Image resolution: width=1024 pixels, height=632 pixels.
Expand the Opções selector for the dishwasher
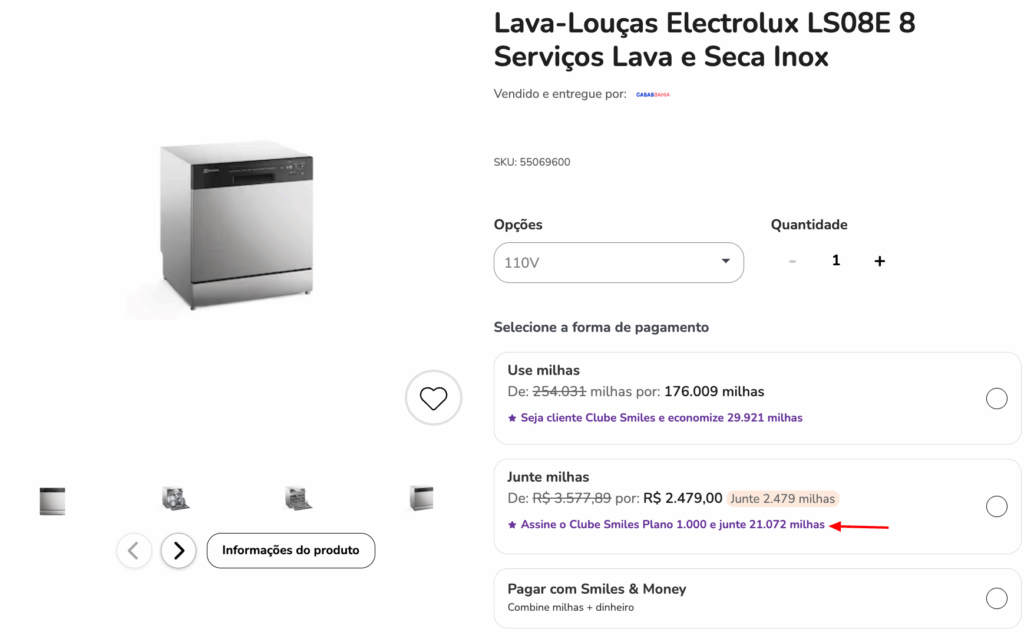(618, 262)
